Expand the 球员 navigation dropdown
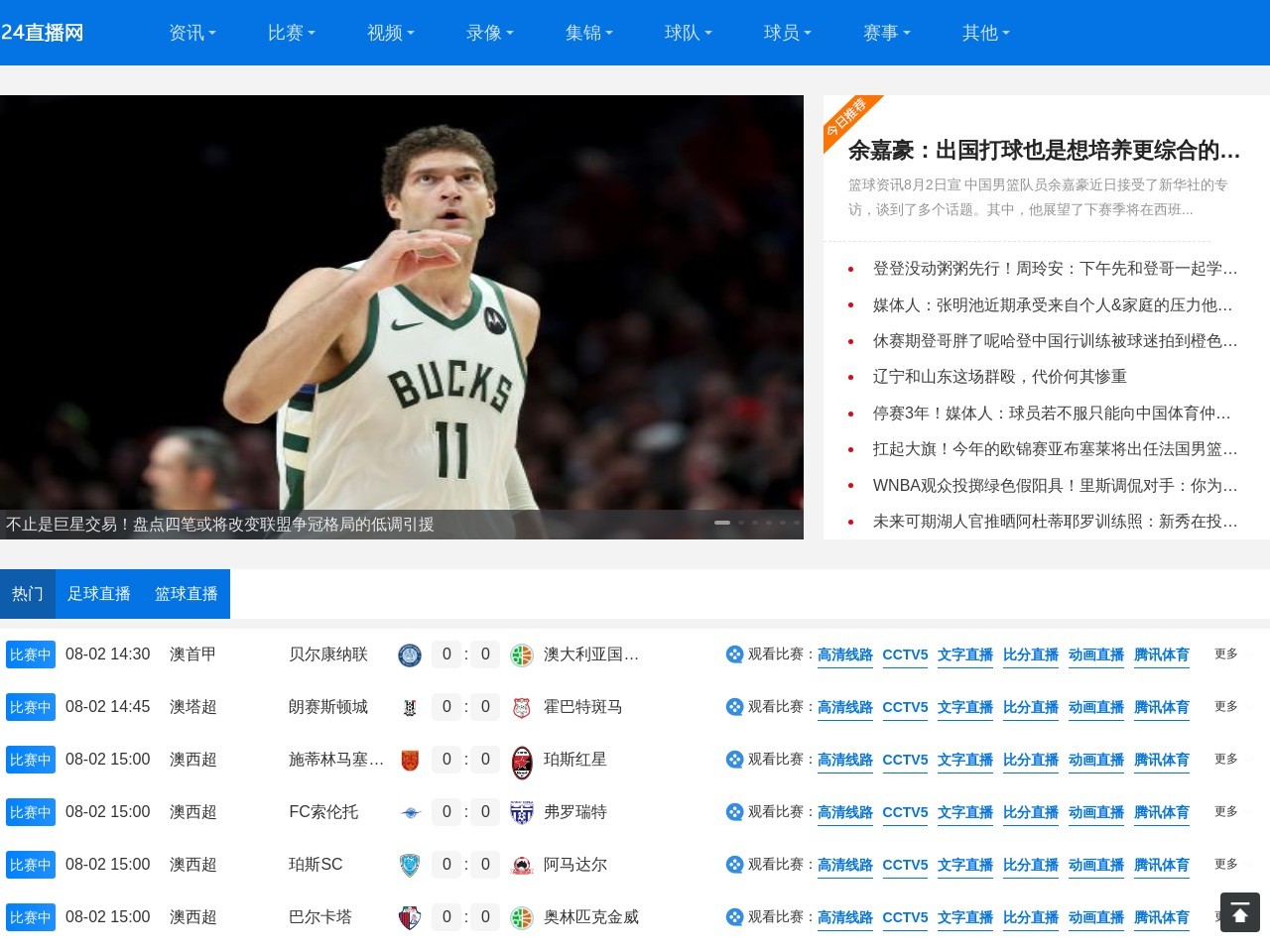This screenshot has width=1270, height=952. [787, 33]
